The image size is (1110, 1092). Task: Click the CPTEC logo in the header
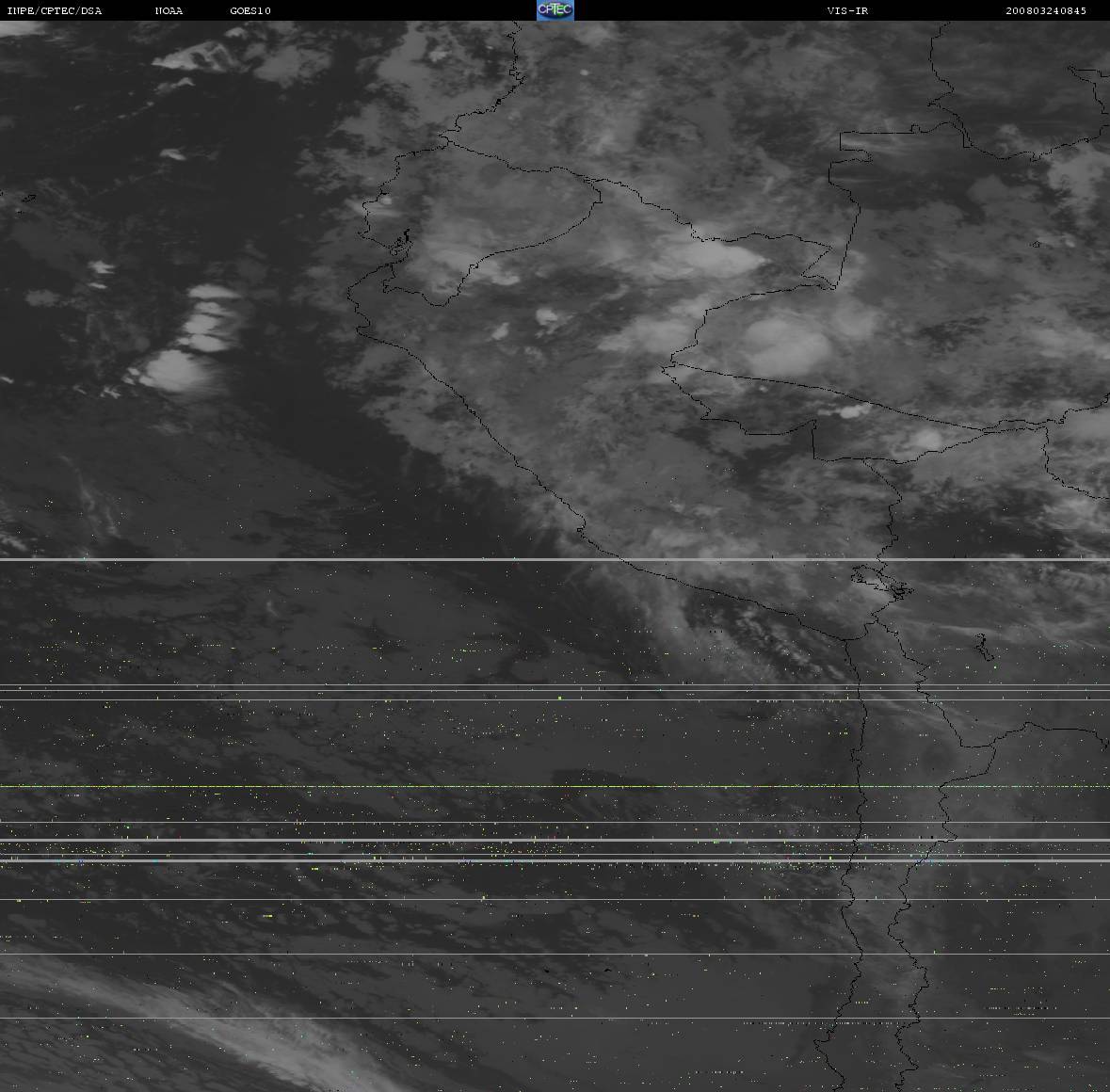[555, 10]
